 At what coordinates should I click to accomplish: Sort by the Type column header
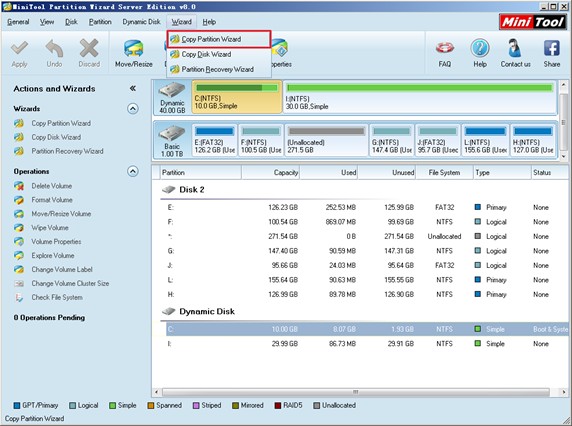pyautogui.click(x=502, y=173)
